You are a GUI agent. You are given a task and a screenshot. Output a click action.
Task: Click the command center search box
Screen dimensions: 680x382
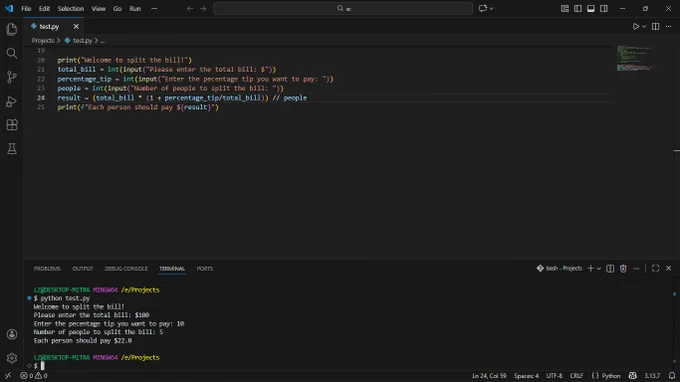(x=343, y=8)
